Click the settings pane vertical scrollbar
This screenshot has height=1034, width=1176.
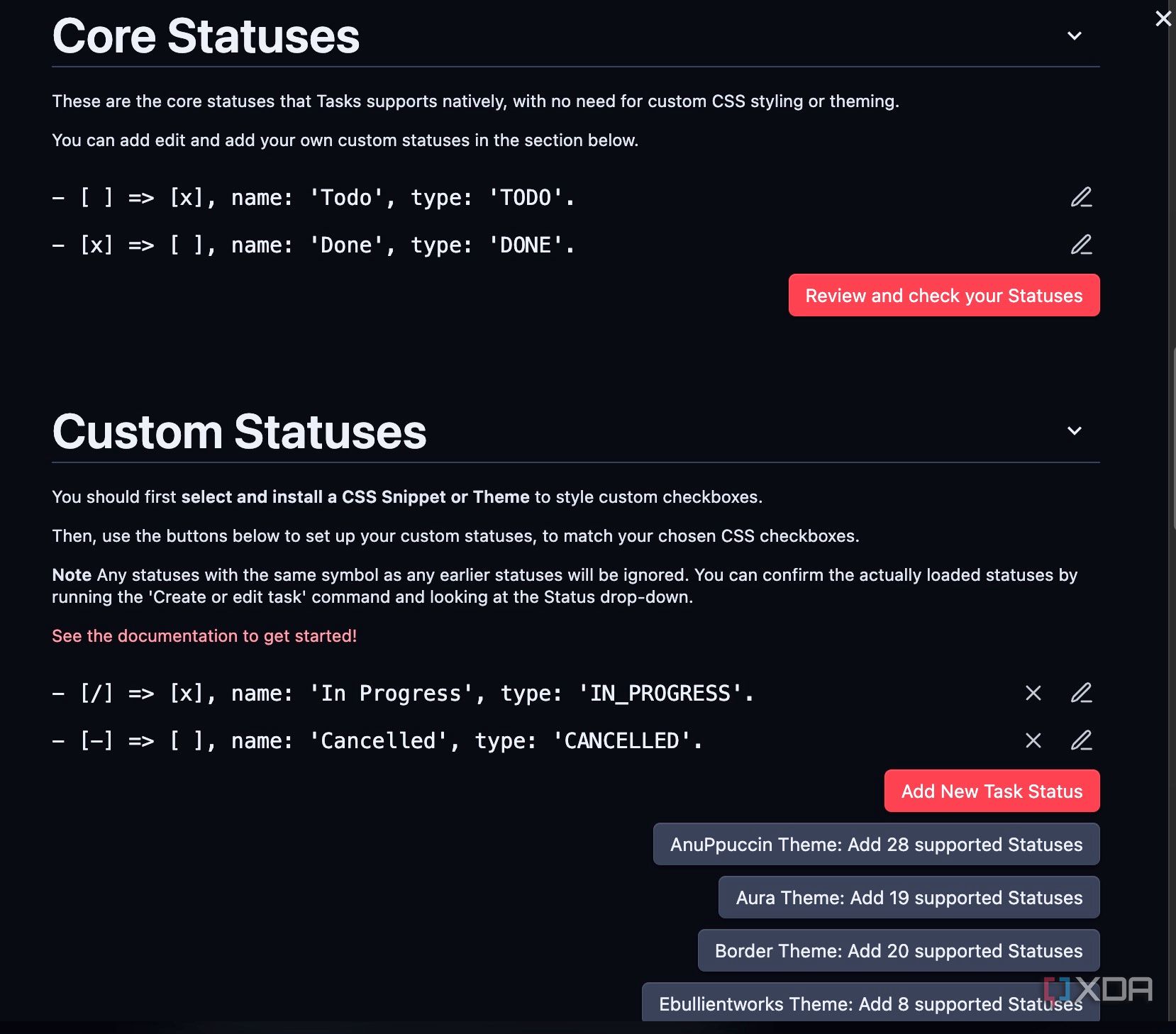tap(1173, 438)
